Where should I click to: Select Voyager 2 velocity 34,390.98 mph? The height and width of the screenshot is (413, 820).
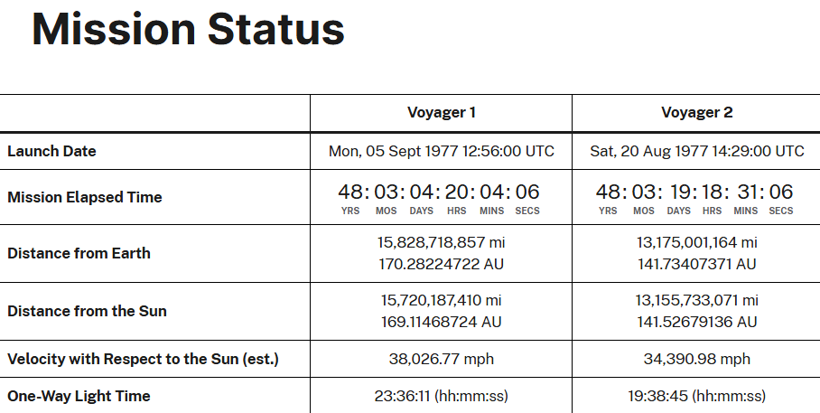pos(696,359)
